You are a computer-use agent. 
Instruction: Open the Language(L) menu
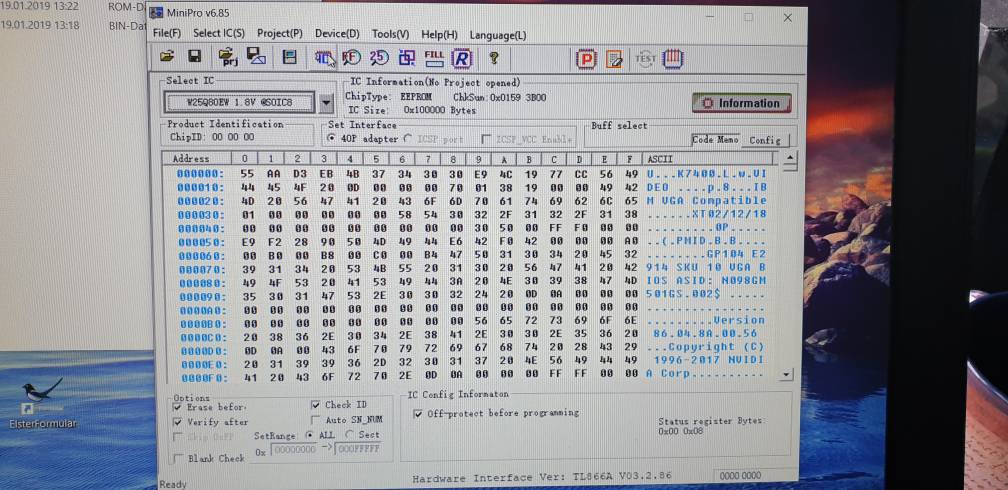(x=498, y=35)
